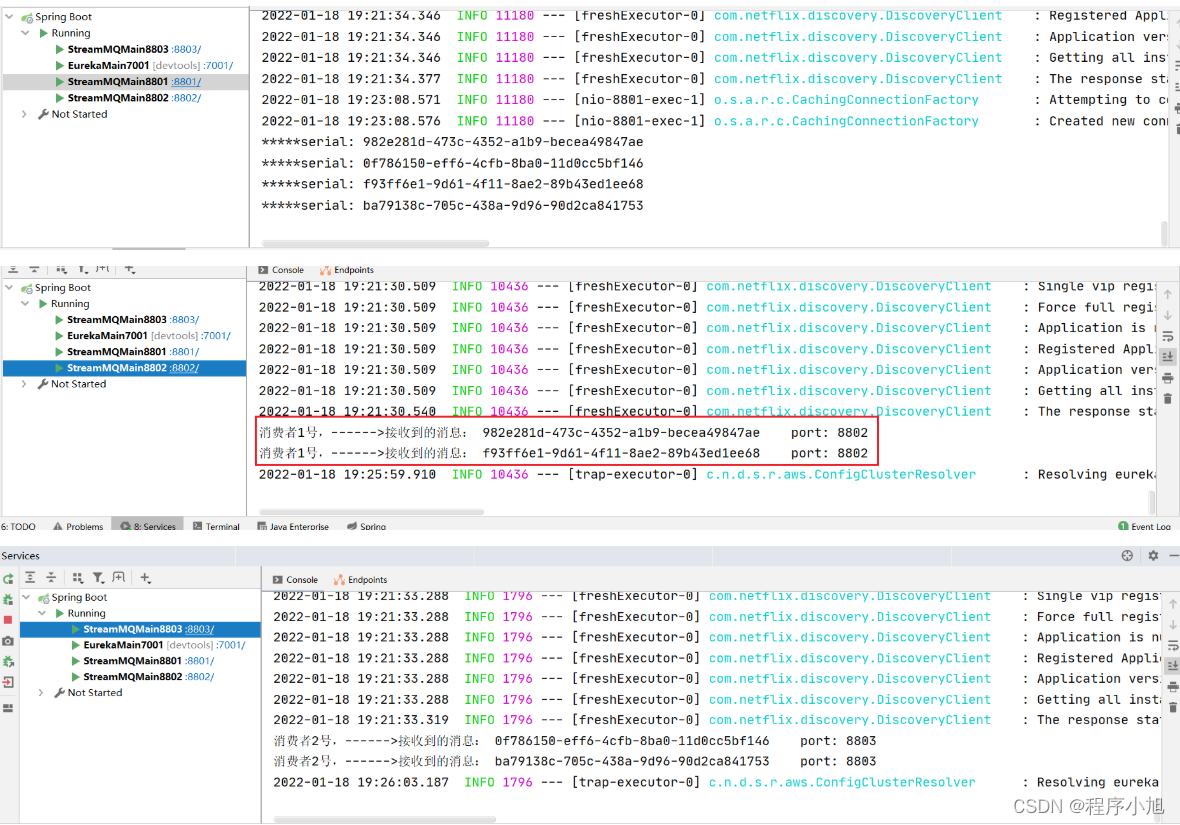Click print icon in bottom console
The width and height of the screenshot is (1180, 825).
click(1172, 686)
